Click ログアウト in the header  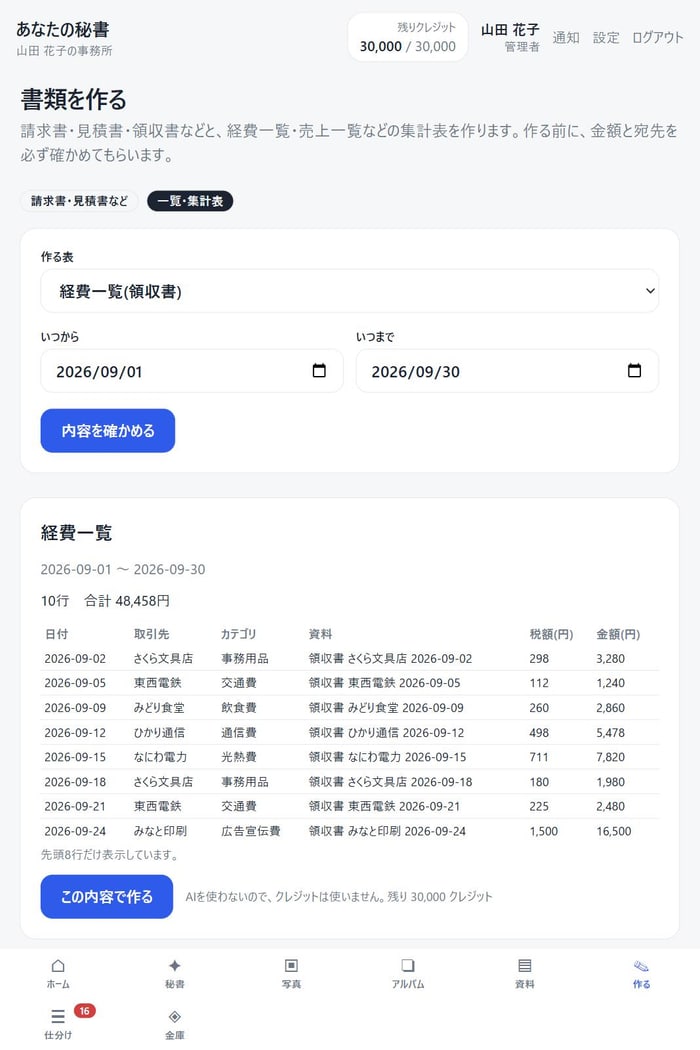tap(658, 38)
